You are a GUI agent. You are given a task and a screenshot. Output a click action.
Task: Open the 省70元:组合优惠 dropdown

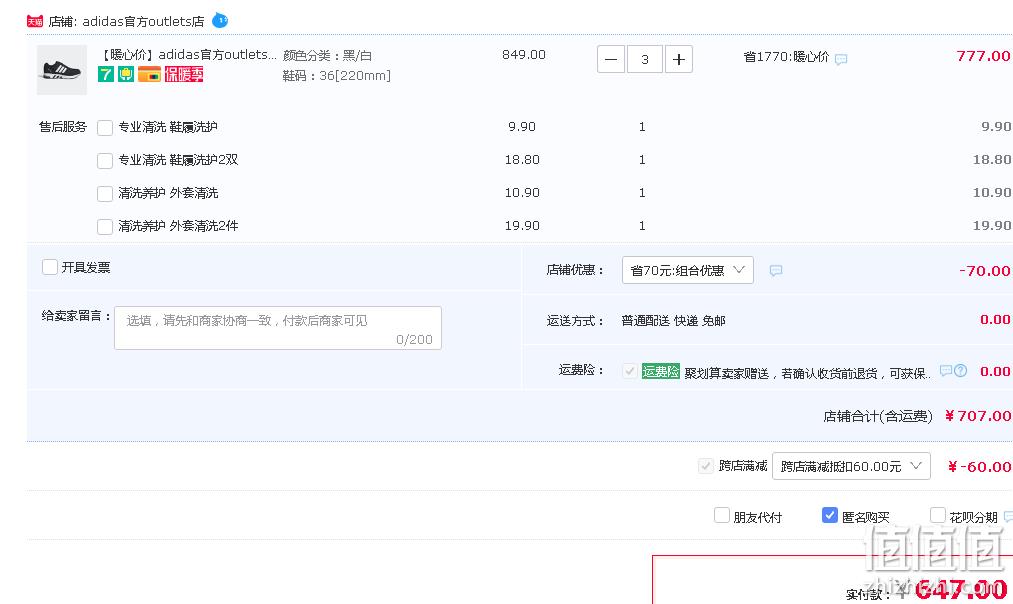(x=687, y=270)
